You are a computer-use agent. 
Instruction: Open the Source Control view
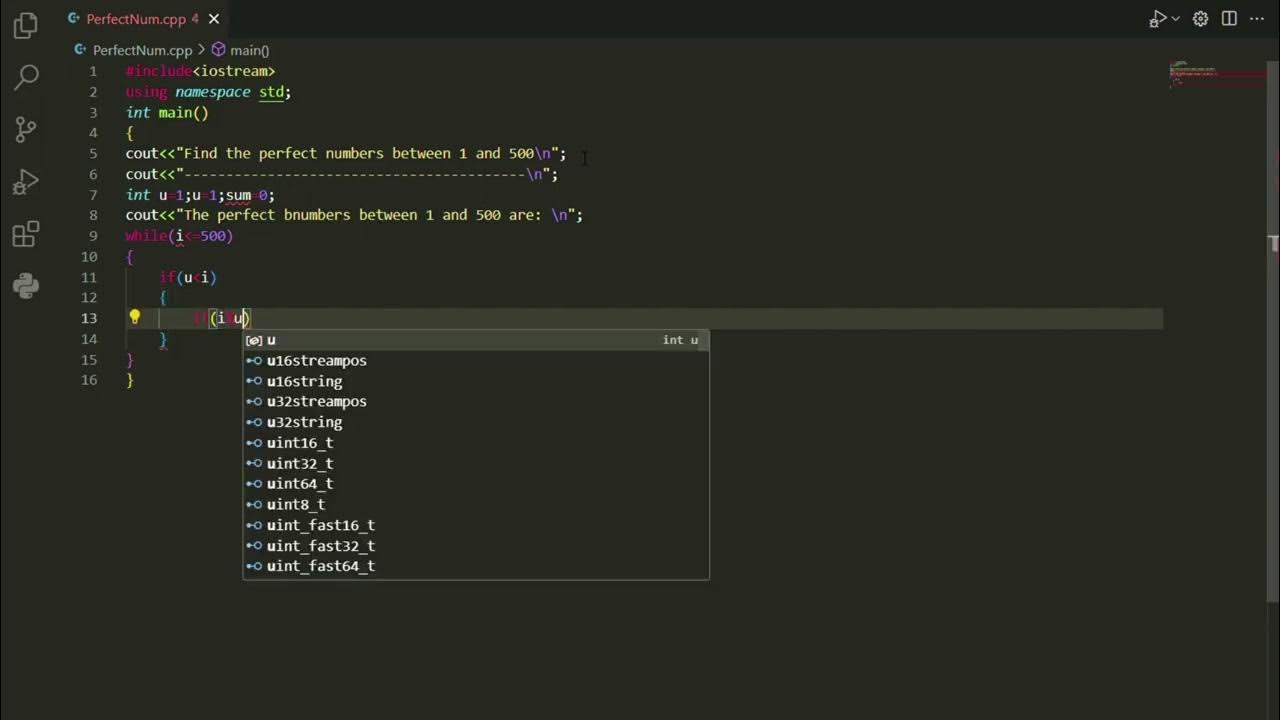click(x=26, y=129)
